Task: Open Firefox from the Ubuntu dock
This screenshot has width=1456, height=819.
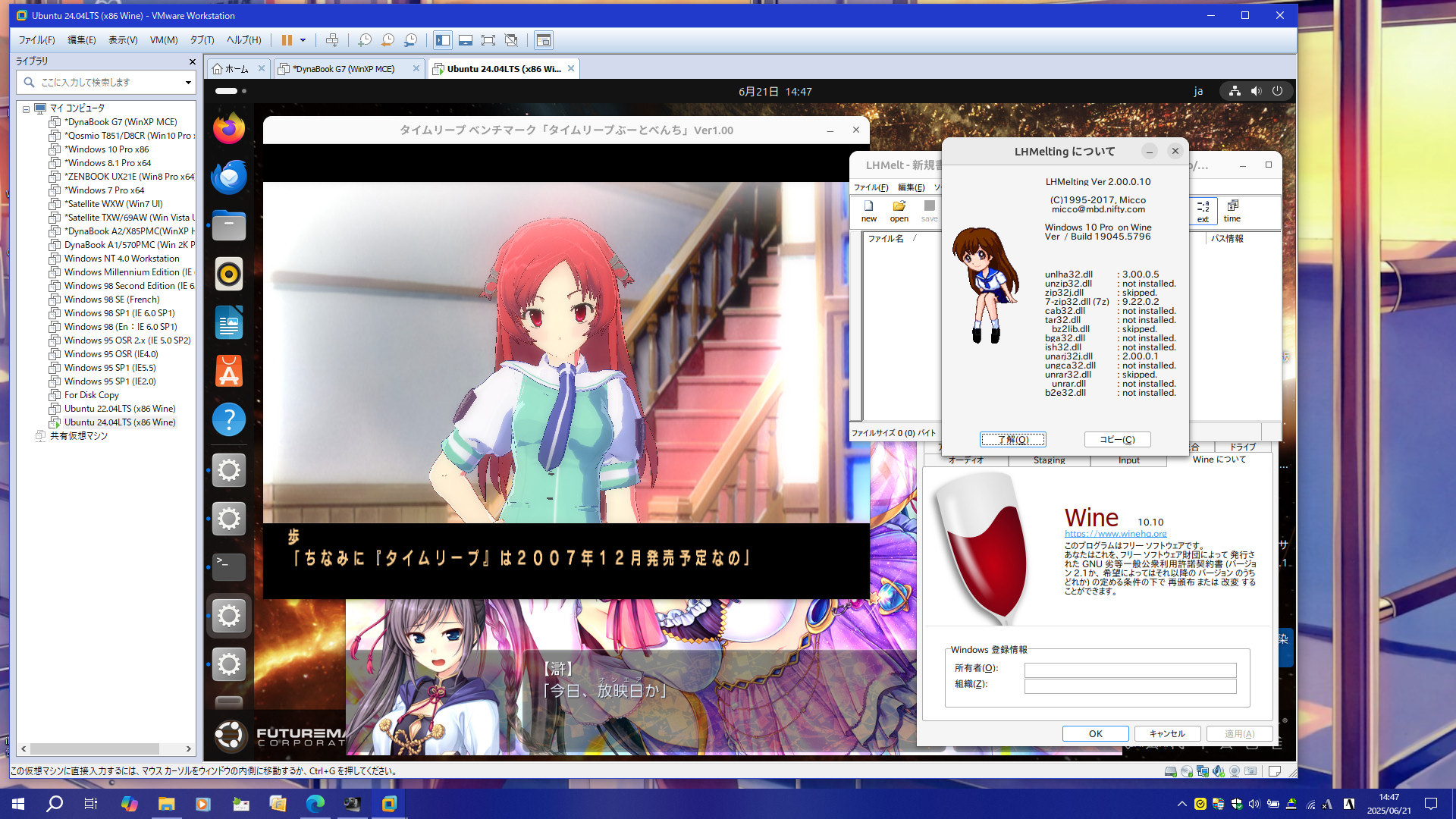Action: pos(229,128)
